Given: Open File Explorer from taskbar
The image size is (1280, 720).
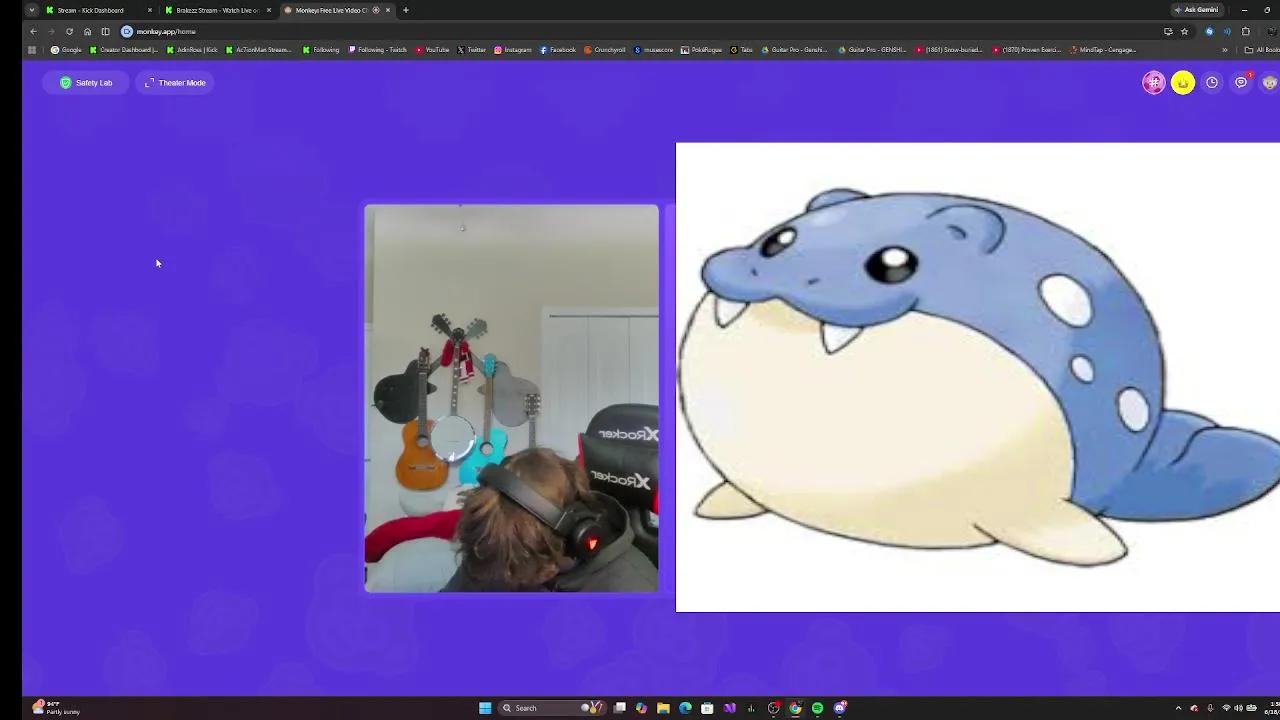Looking at the screenshot, I should pyautogui.click(x=663, y=708).
